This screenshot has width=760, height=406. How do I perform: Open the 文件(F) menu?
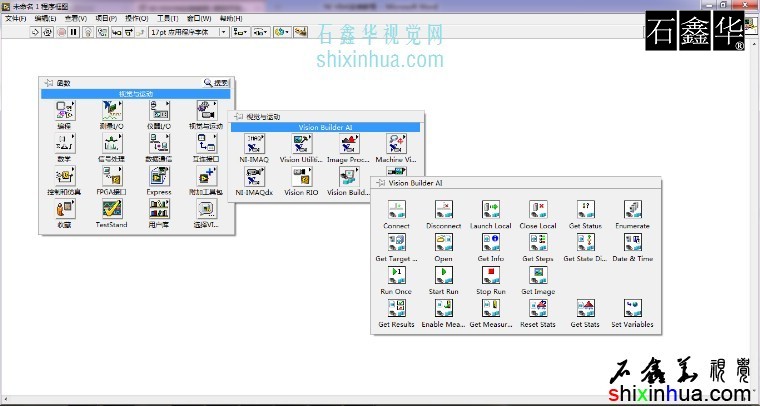click(x=16, y=18)
